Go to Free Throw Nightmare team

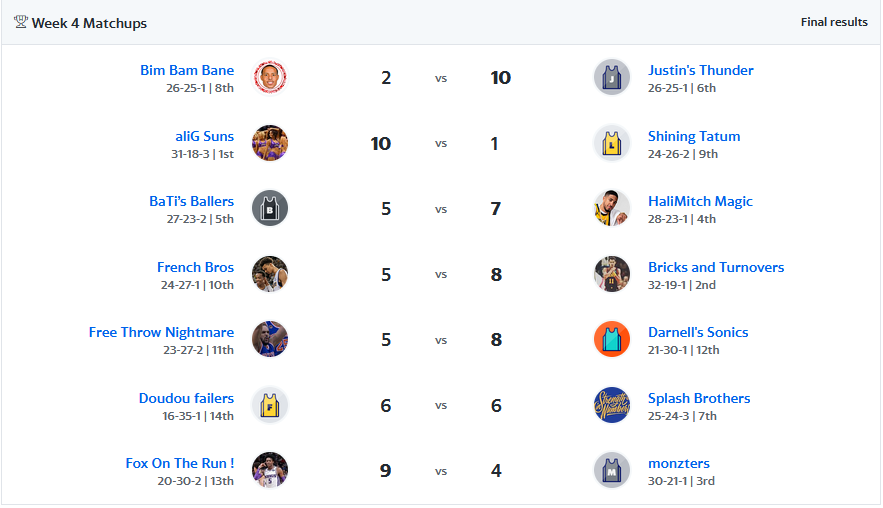161,332
